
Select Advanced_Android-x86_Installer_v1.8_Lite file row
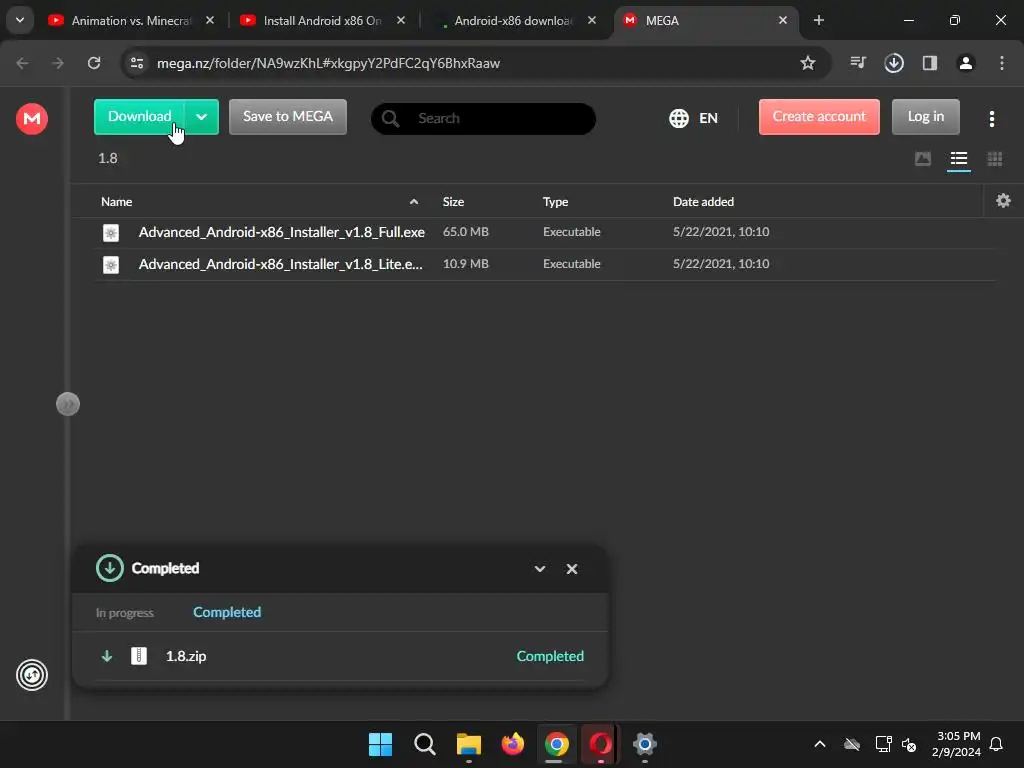(545, 264)
